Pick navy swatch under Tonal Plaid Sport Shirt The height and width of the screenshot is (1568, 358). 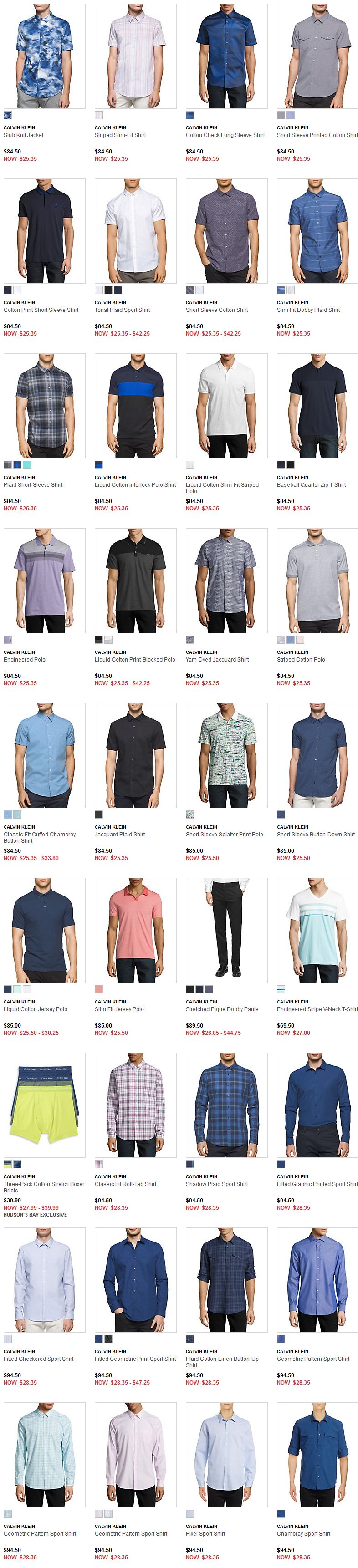[x=118, y=290]
